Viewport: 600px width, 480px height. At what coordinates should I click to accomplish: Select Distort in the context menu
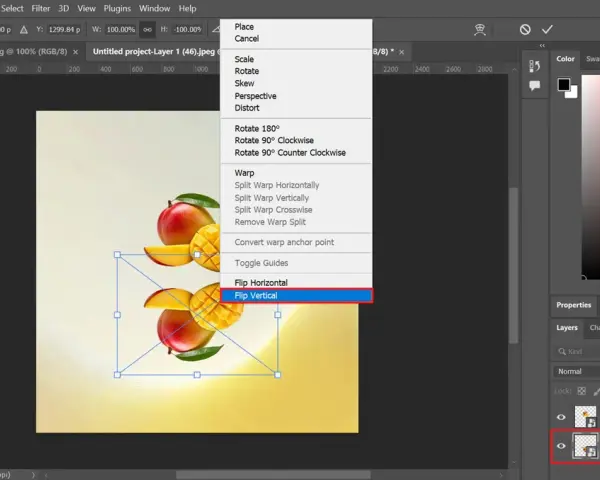coord(296,108)
